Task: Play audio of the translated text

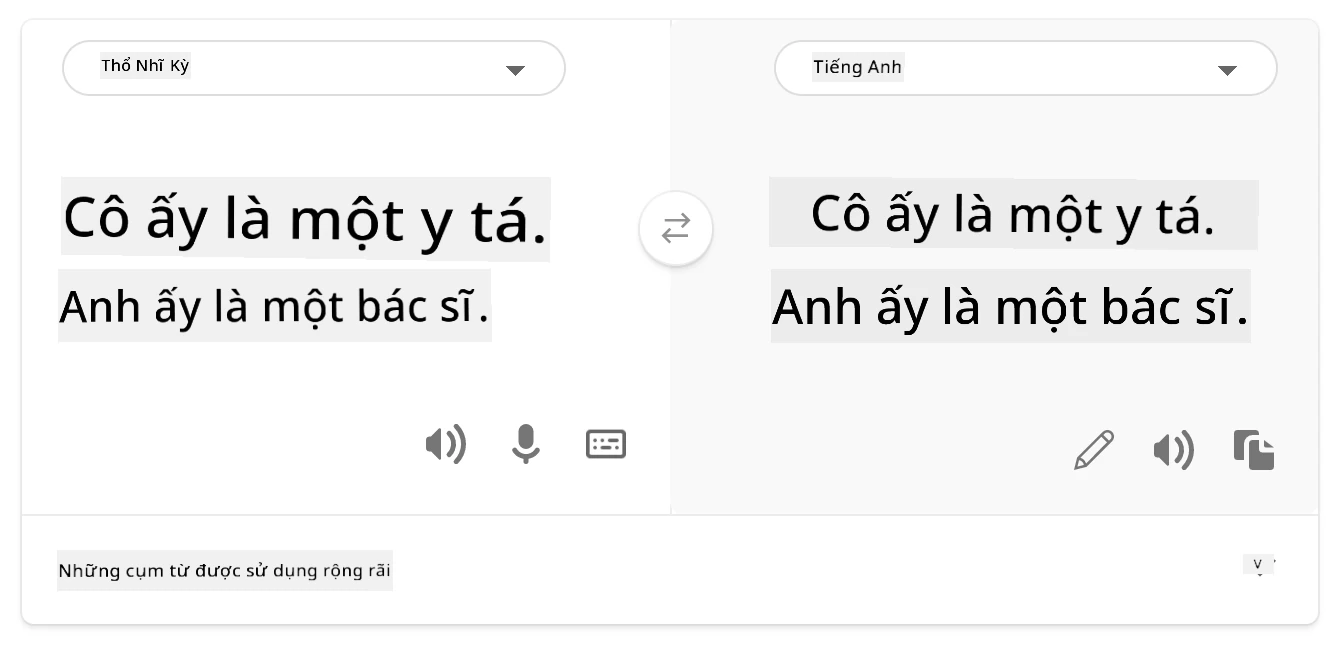Action: click(1174, 451)
